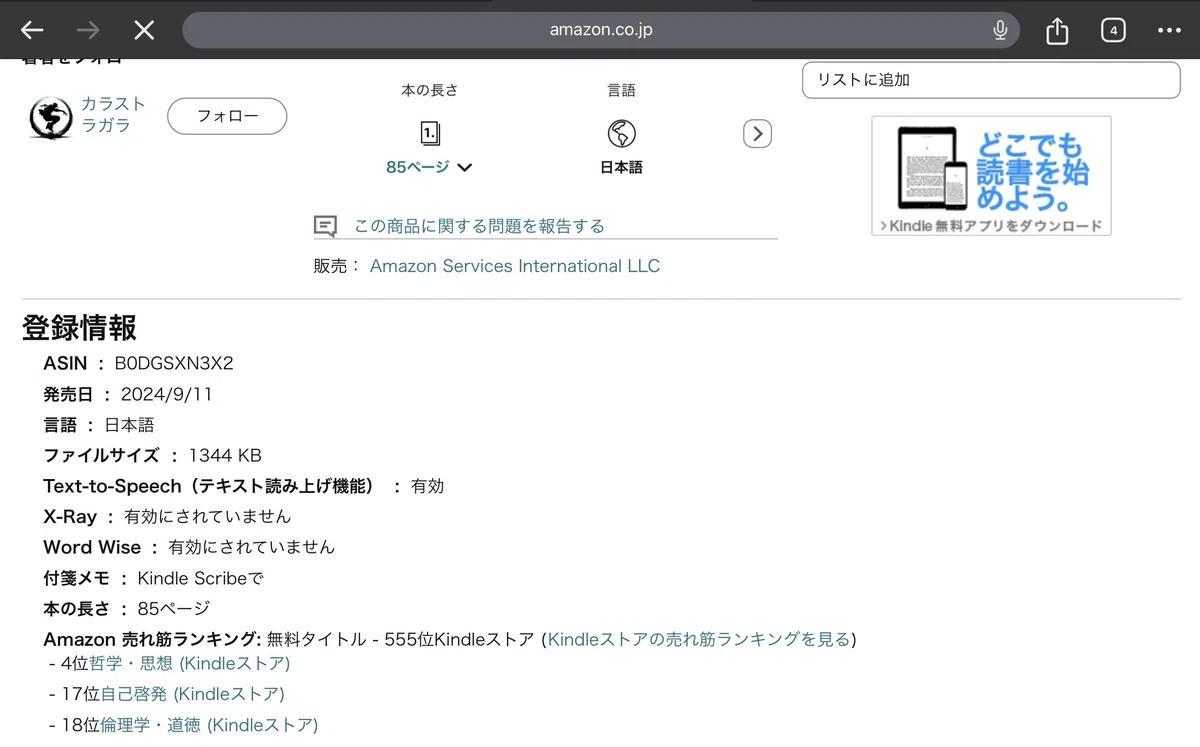
Task: Open the browser three-dots menu
Action: (x=1169, y=30)
